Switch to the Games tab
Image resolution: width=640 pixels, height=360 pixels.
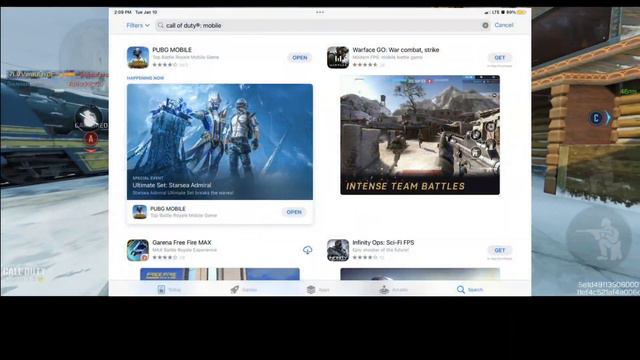[x=244, y=289]
